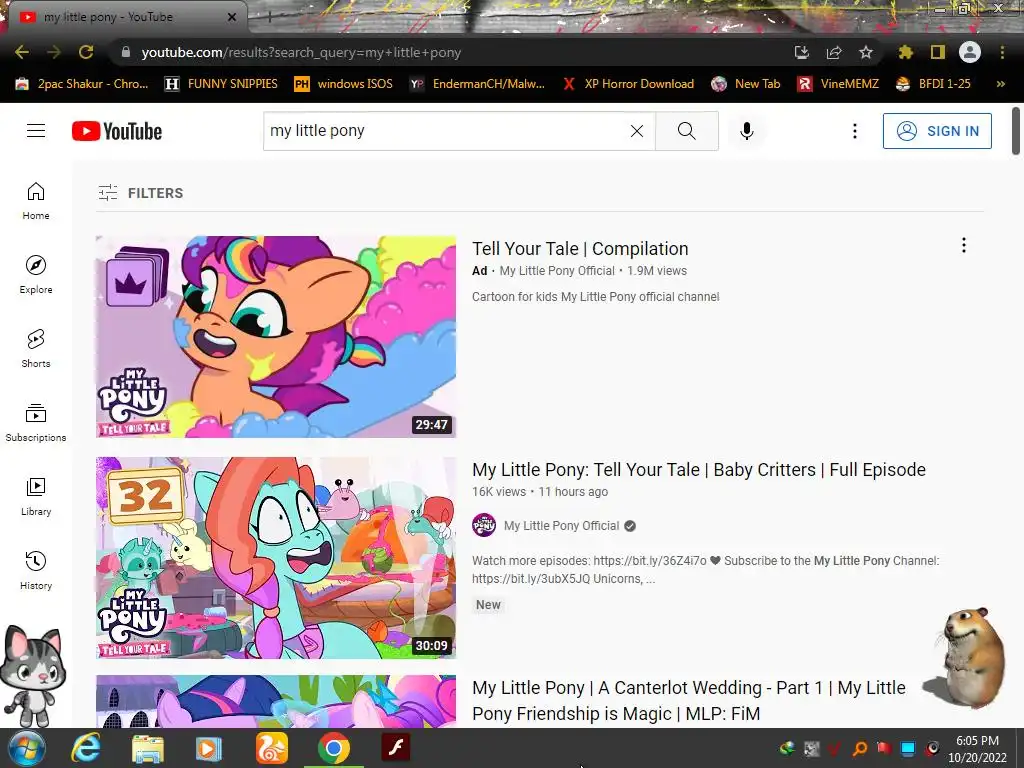This screenshot has width=1024, height=768.
Task: Open Baby Critters Full Episode thumbnail
Action: tap(276, 558)
